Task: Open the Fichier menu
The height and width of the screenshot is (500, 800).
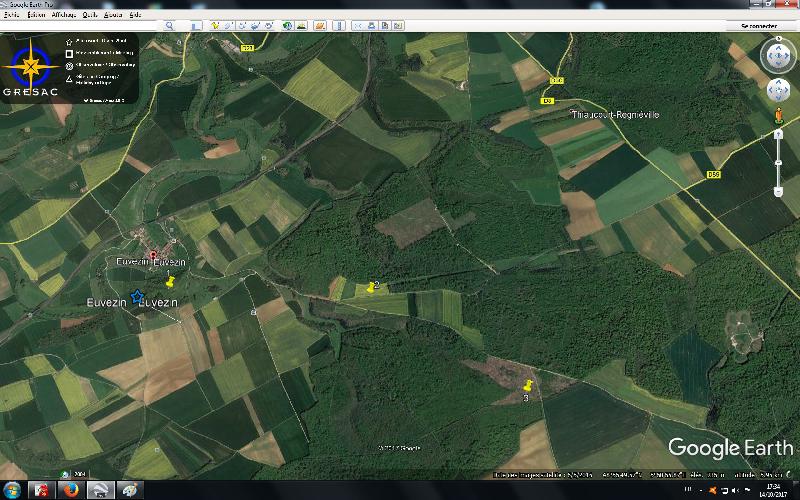Action: 11,15
